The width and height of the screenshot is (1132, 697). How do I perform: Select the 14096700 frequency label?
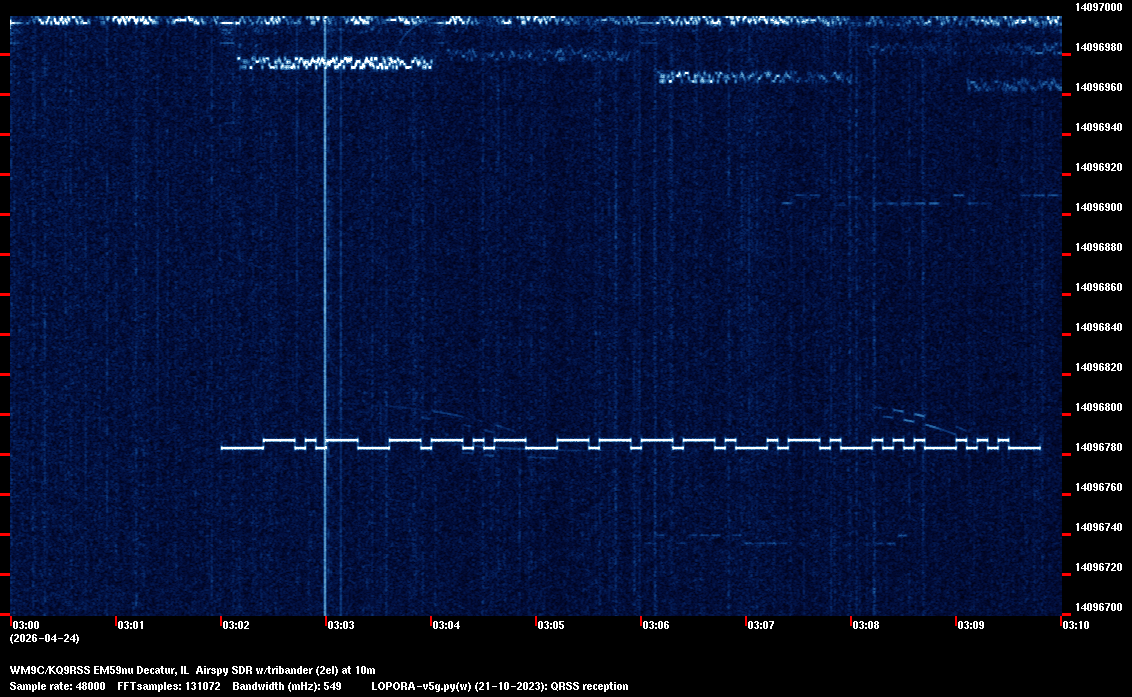[x=1098, y=607]
